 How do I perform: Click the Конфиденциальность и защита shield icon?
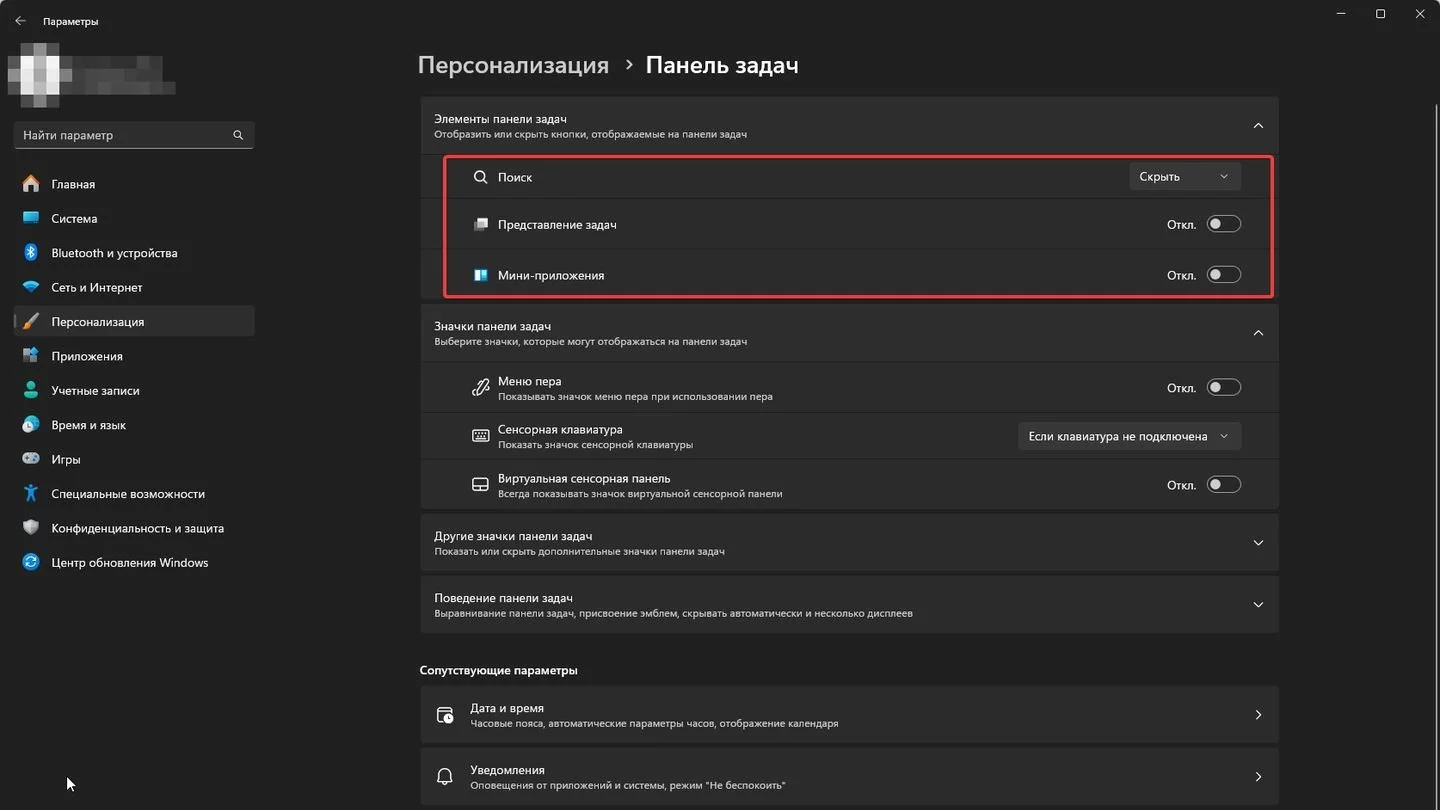click(x=31, y=528)
